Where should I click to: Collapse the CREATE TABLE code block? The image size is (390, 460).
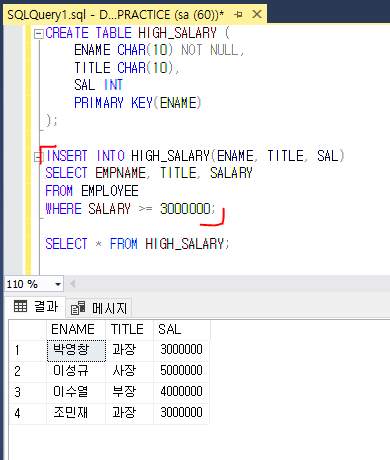click(39, 34)
